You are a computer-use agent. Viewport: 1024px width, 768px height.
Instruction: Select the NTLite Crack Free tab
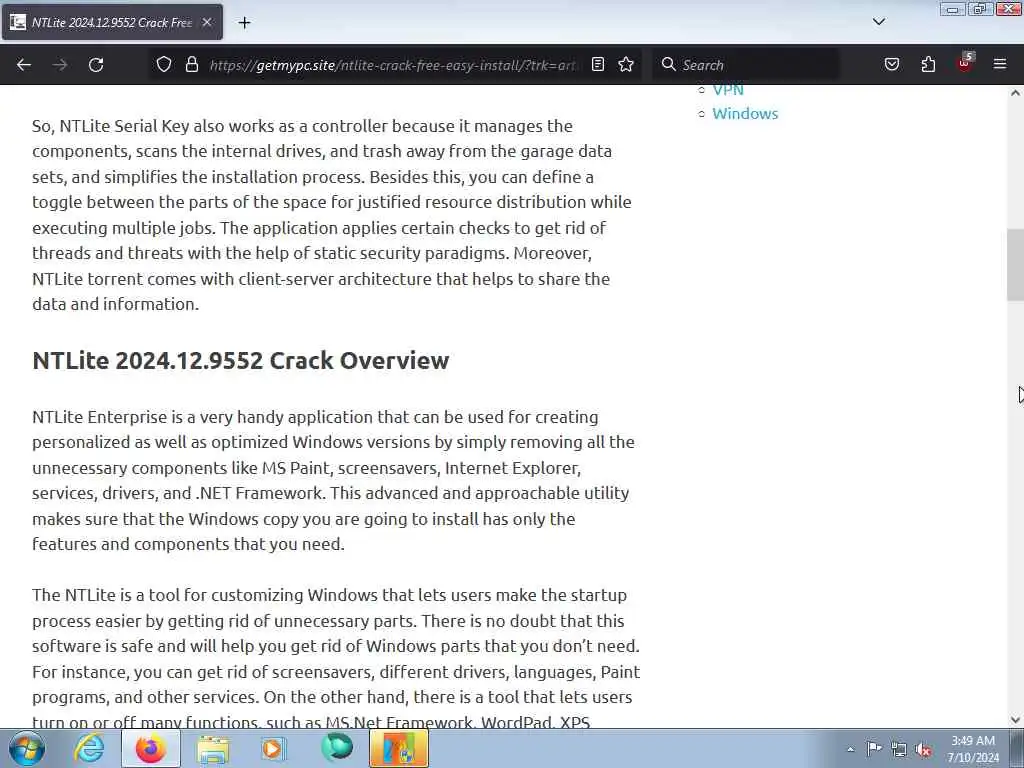(112, 22)
